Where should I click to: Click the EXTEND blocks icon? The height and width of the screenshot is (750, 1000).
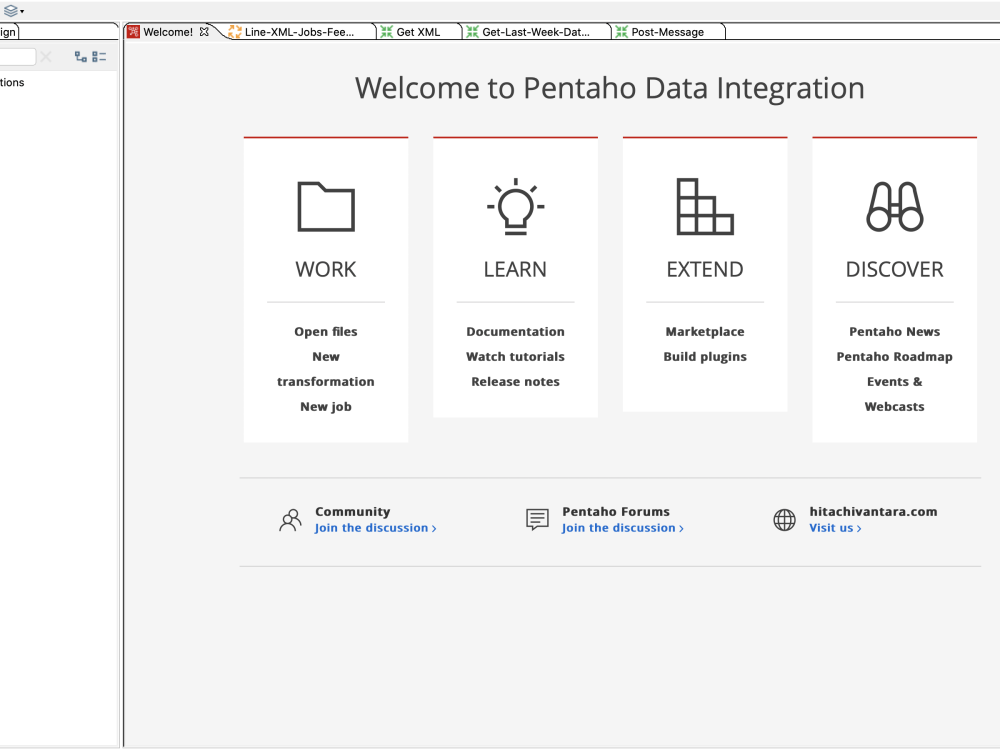tap(705, 207)
